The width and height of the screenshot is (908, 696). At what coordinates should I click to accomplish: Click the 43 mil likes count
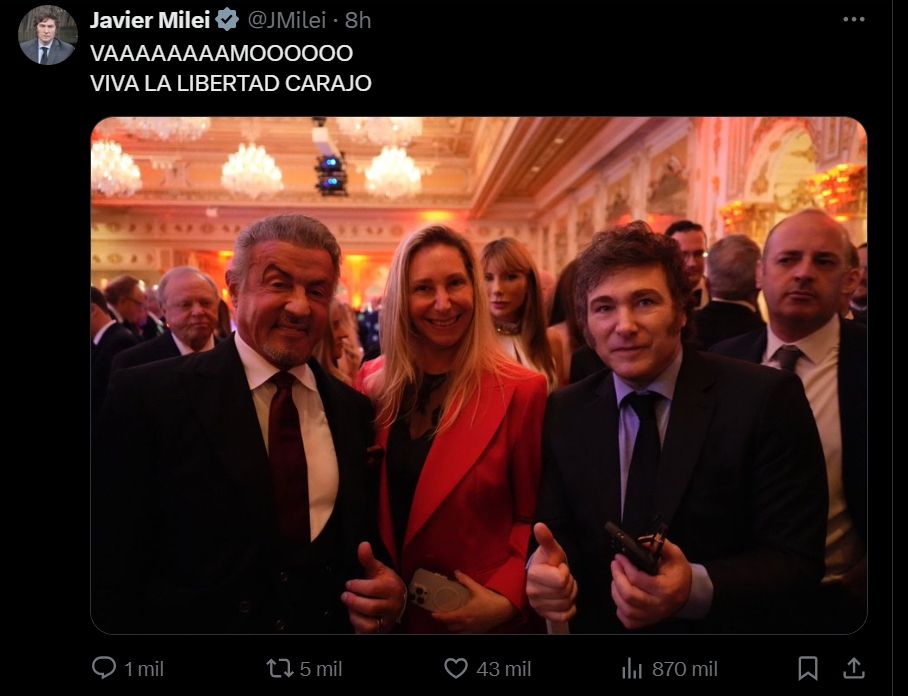coord(503,668)
